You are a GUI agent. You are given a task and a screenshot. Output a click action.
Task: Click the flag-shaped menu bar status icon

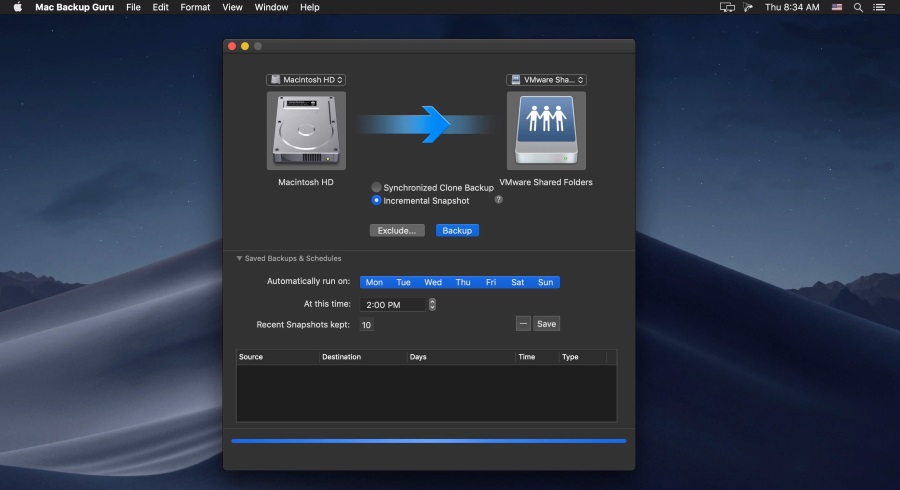click(x=748, y=7)
